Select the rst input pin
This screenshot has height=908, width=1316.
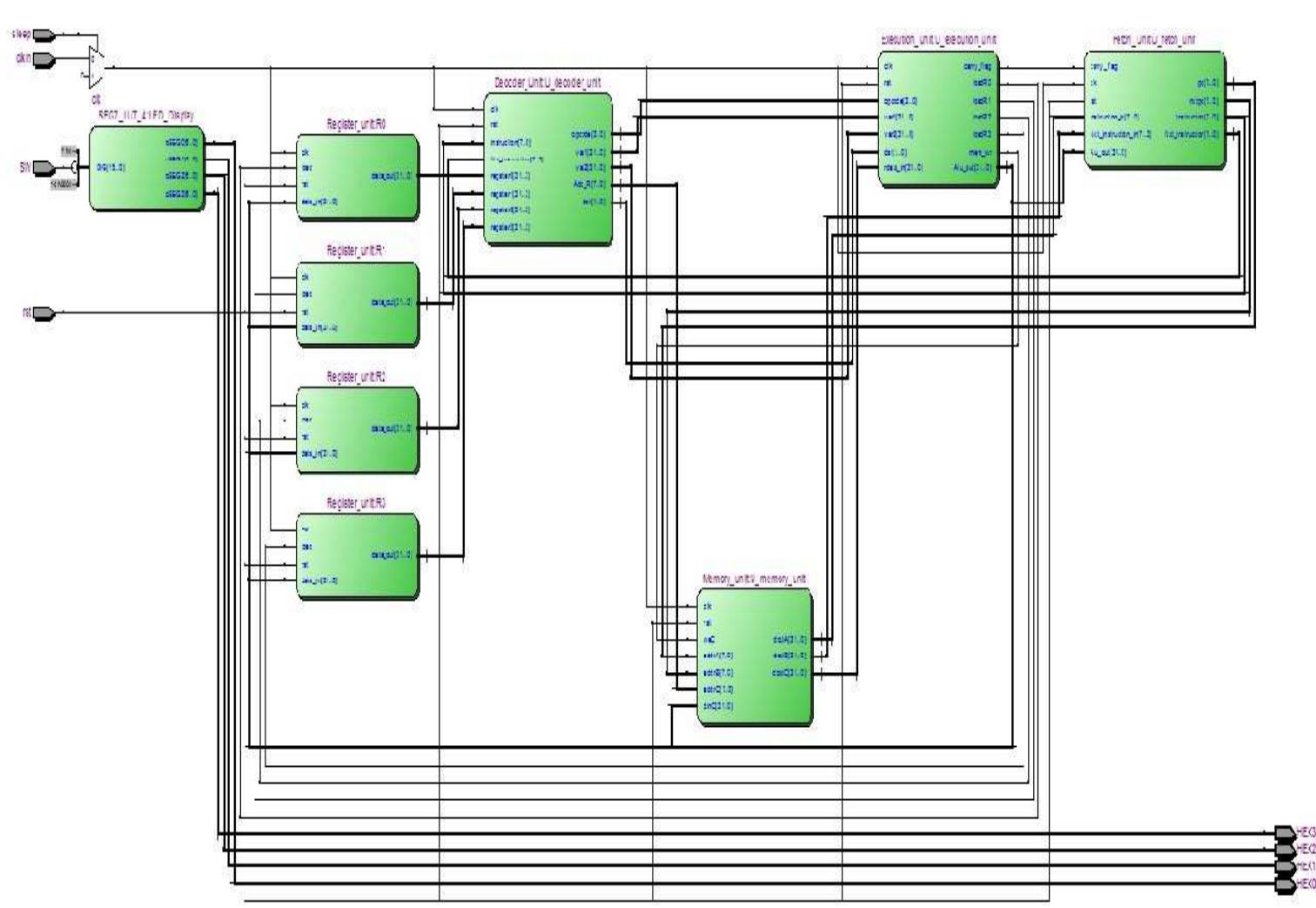click(44, 313)
